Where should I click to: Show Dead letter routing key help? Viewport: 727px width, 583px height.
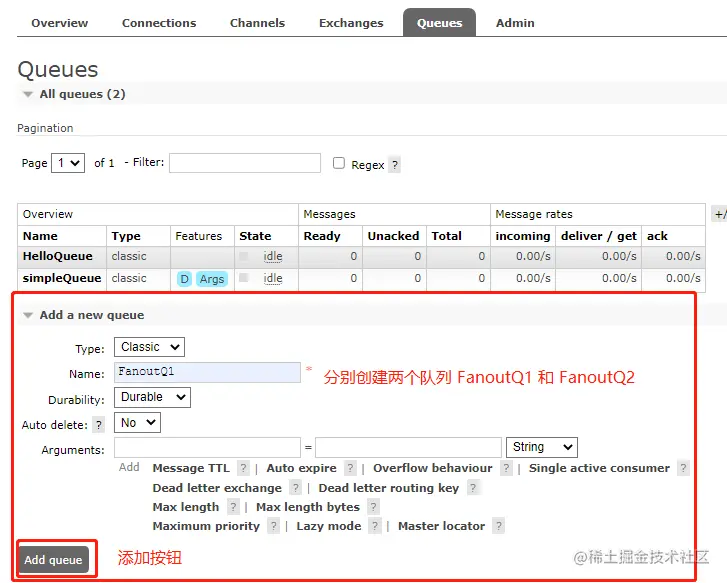coord(473,488)
